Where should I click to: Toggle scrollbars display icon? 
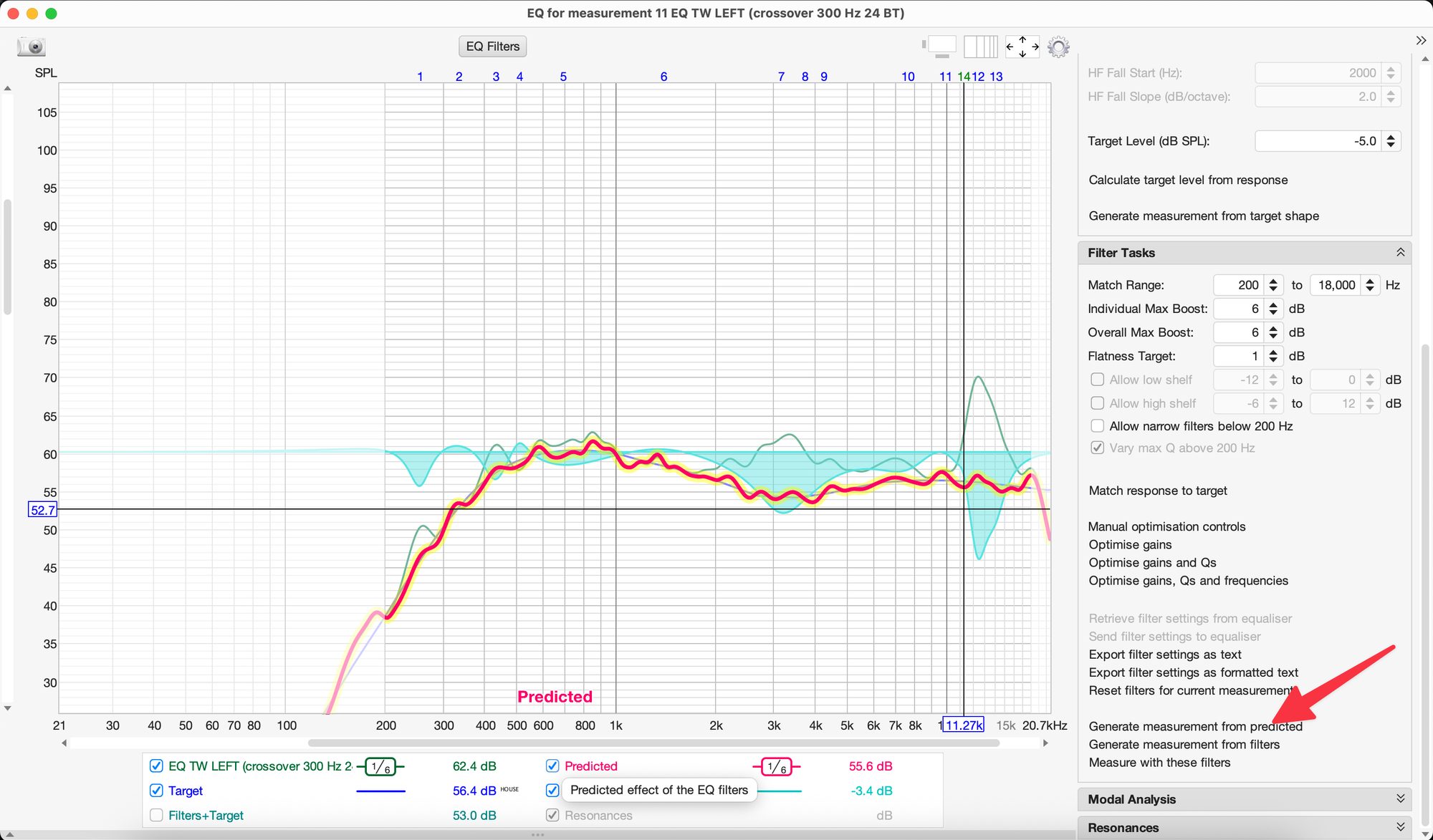(x=940, y=47)
